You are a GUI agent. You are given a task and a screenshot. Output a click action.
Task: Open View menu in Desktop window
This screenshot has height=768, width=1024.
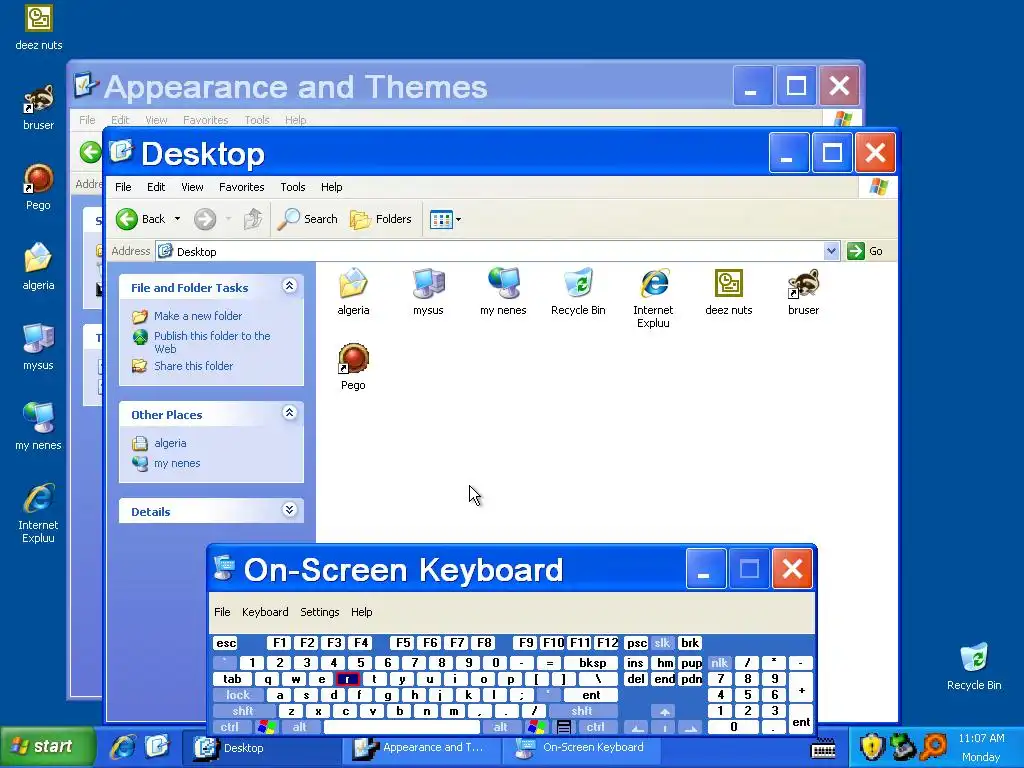point(192,187)
